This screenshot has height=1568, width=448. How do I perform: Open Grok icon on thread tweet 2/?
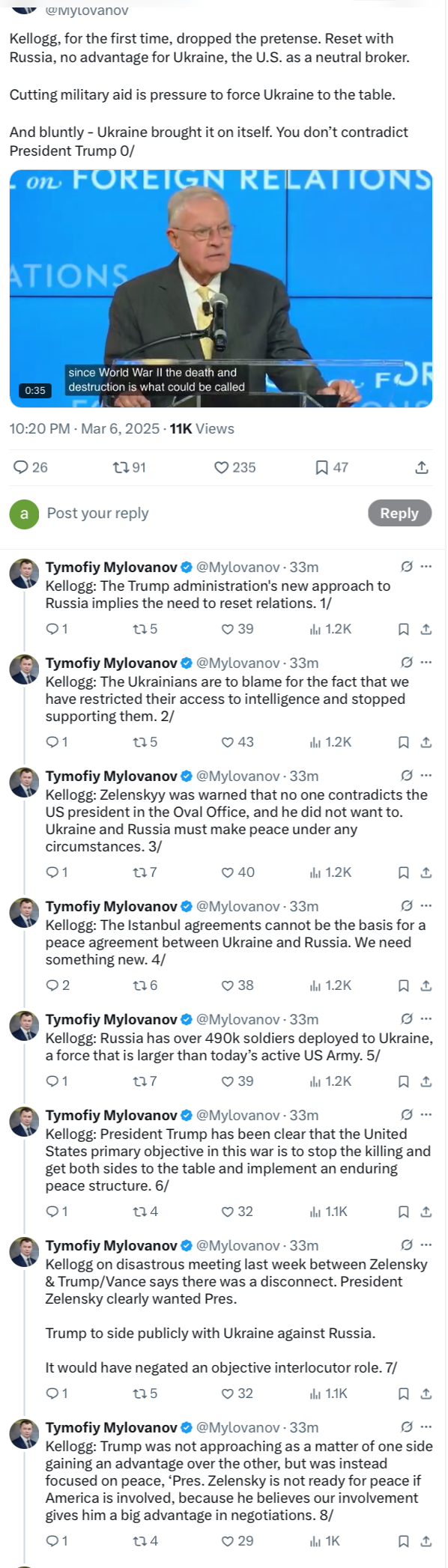pos(407,662)
